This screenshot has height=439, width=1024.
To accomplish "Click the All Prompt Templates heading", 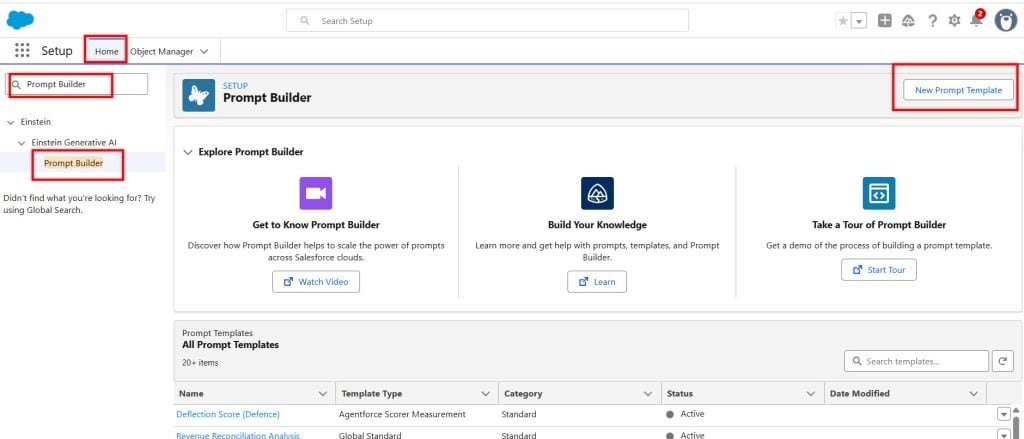I will (x=231, y=344).
